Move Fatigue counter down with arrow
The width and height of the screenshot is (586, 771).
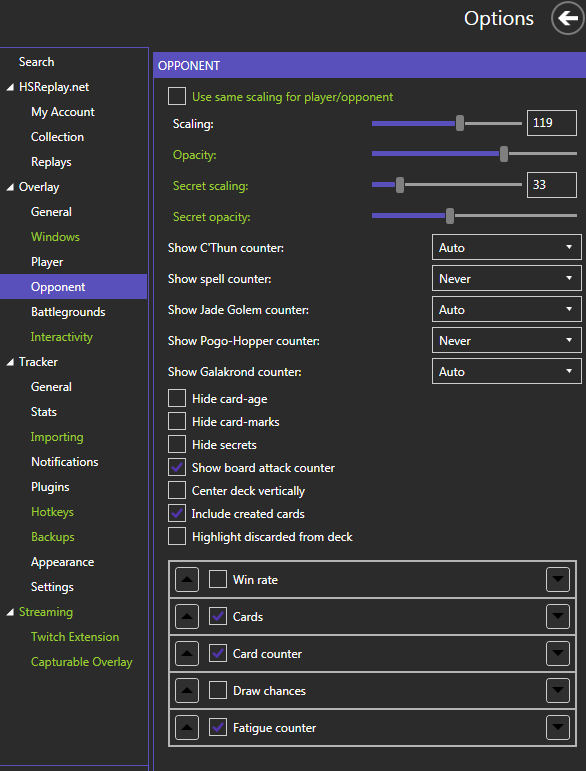click(557, 728)
